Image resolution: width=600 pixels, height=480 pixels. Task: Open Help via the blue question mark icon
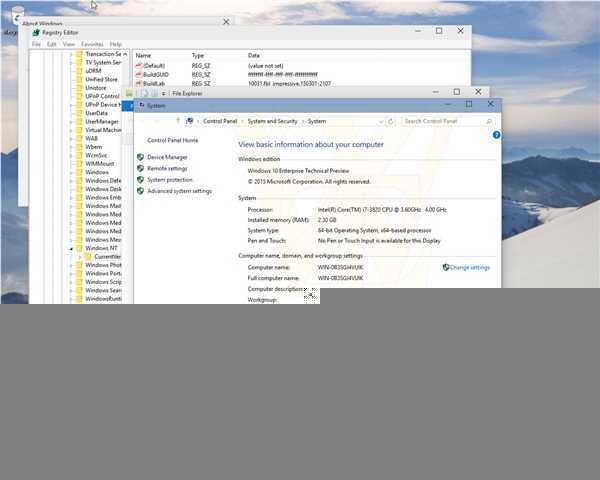496,135
